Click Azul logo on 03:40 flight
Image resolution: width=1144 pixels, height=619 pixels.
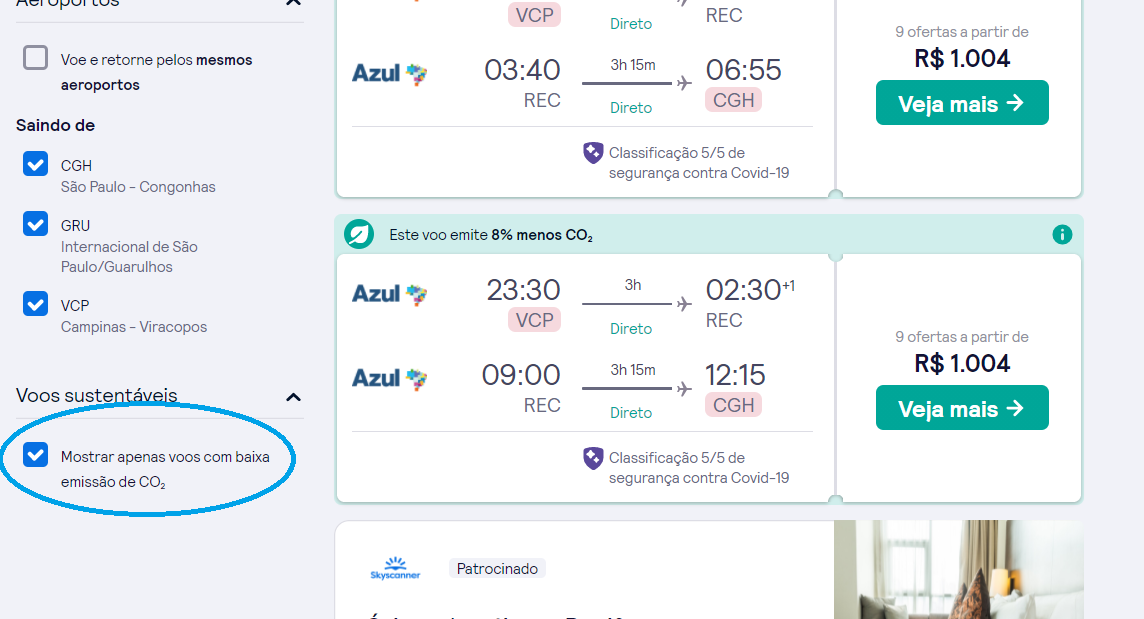[390, 73]
